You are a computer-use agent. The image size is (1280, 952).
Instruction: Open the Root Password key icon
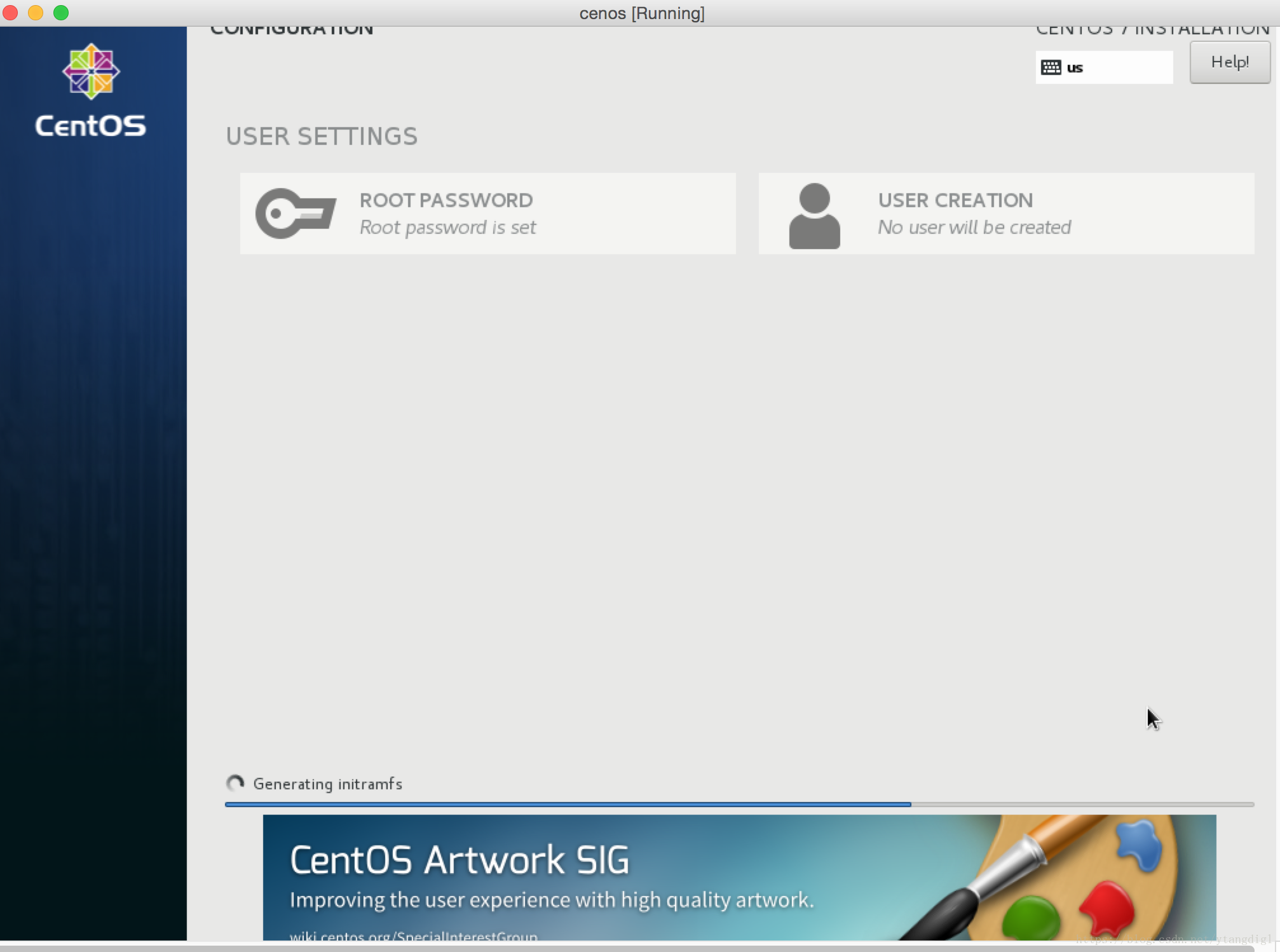tap(296, 214)
